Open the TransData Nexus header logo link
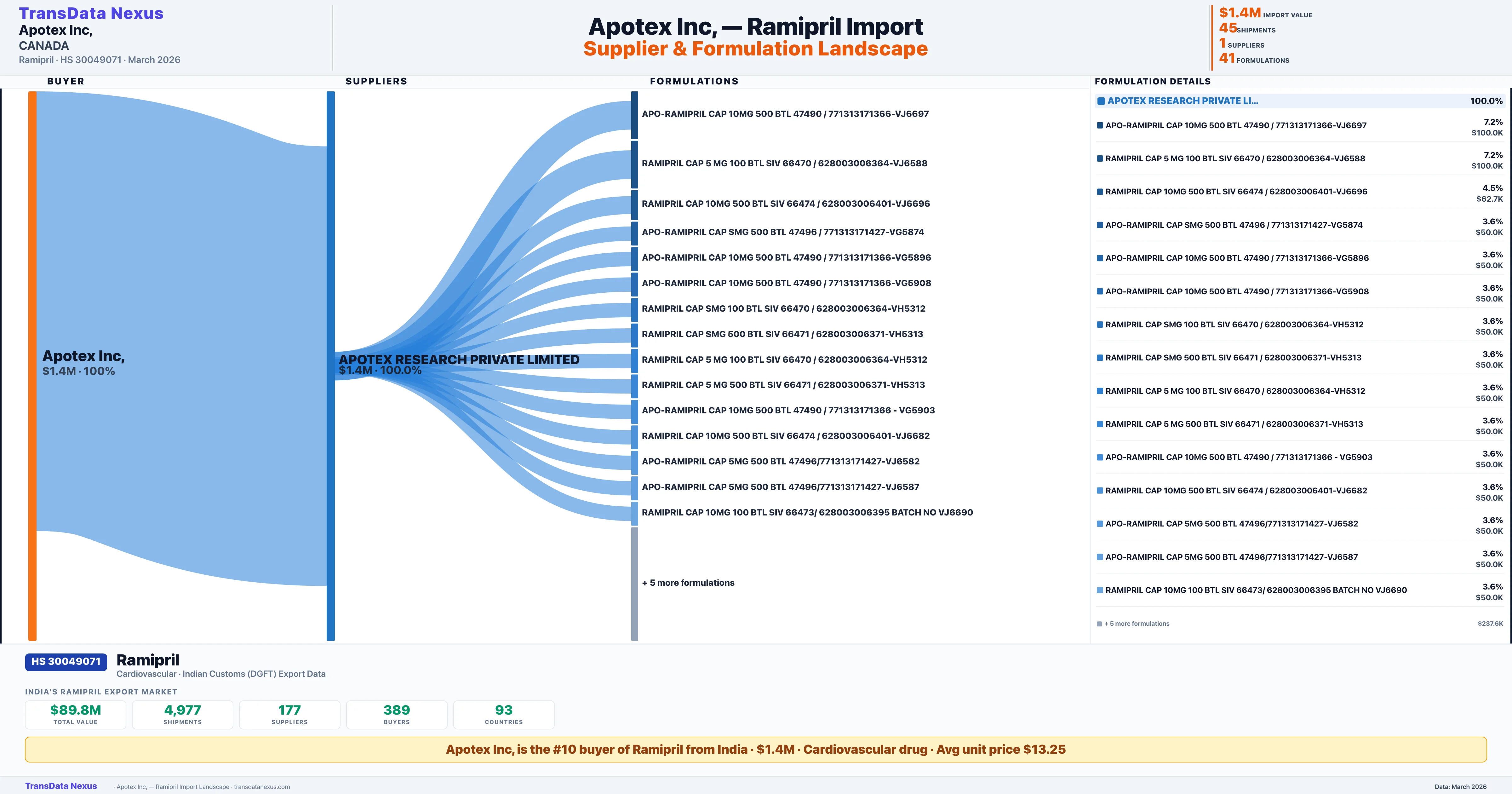The height and width of the screenshot is (794, 1512). (x=91, y=14)
